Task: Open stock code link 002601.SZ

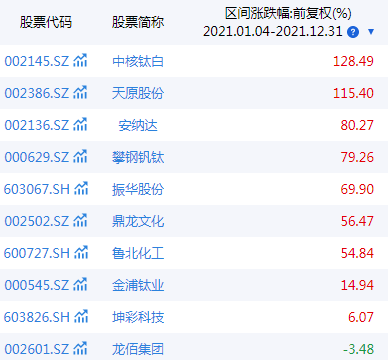Action: pos(37,349)
